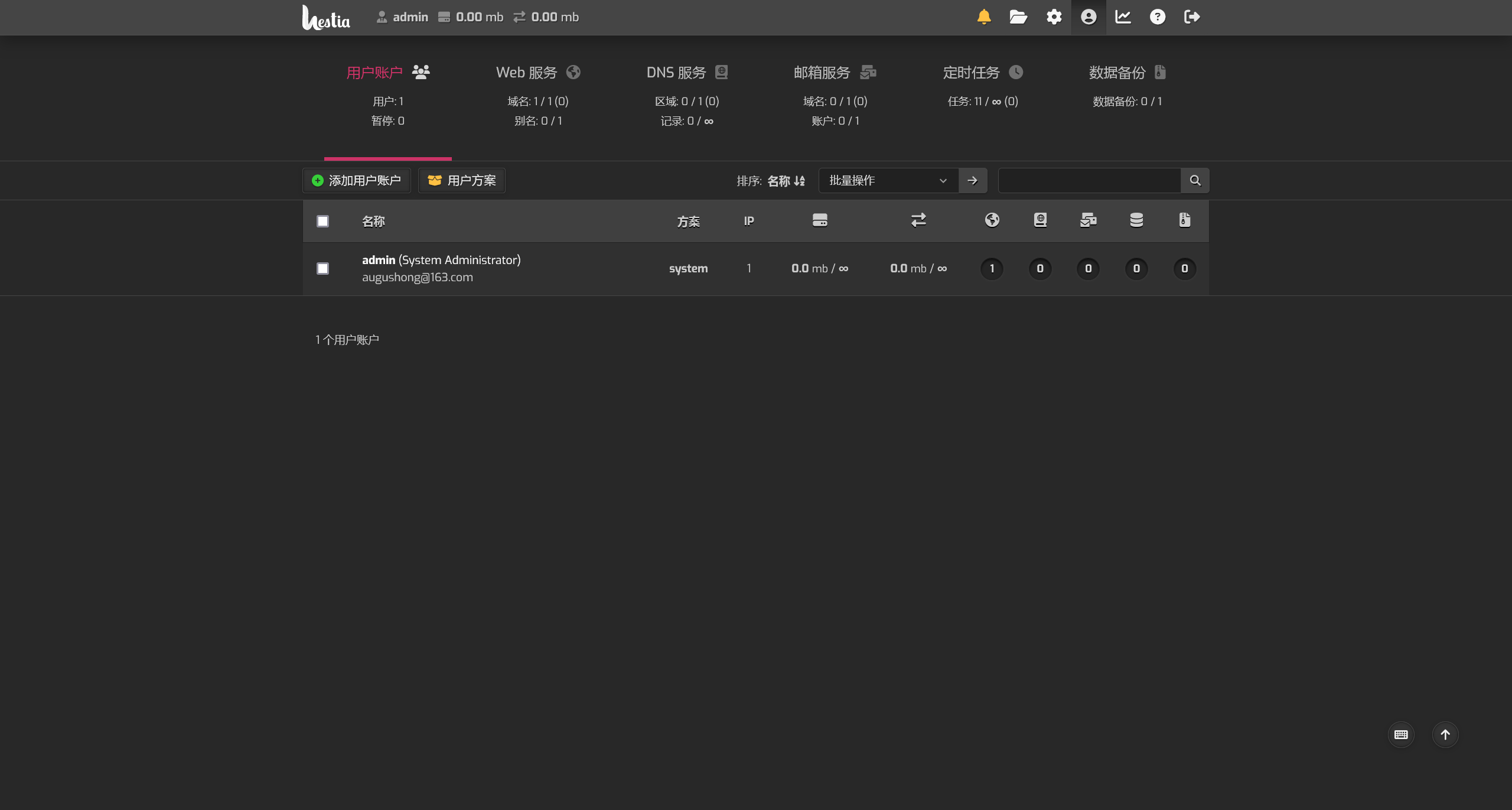Click the search magnifier button

[1195, 181]
